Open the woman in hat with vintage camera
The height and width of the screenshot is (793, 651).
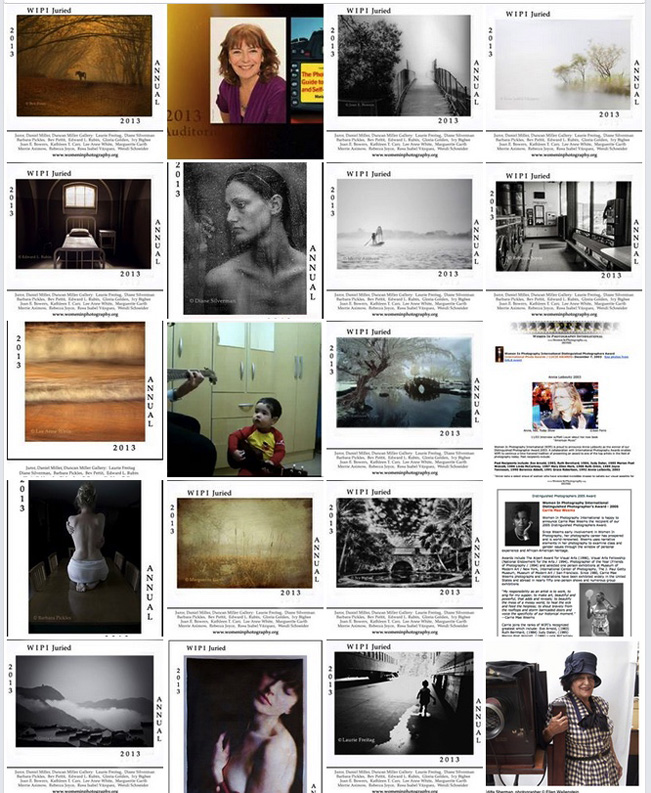point(562,716)
